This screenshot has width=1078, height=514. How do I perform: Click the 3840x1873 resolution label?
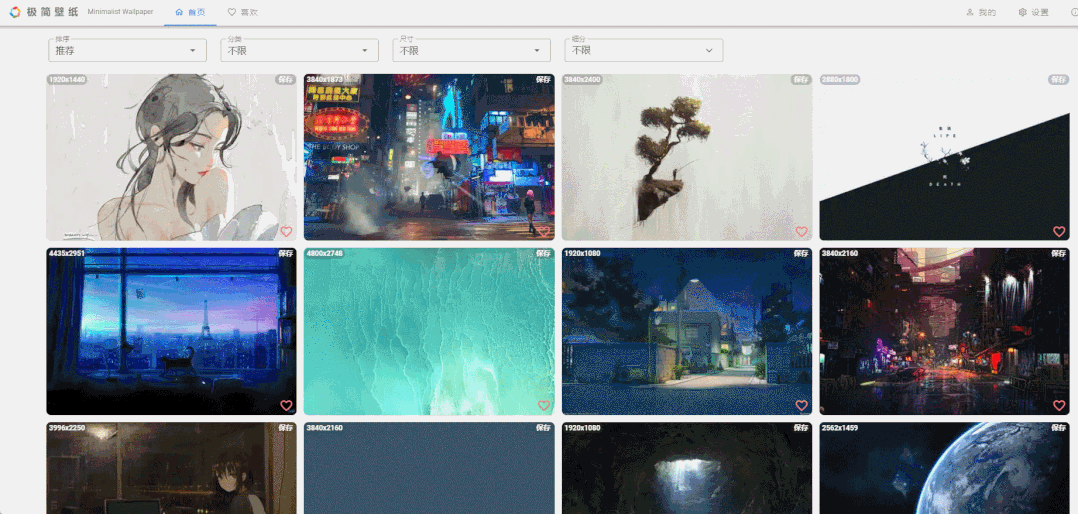coord(324,80)
